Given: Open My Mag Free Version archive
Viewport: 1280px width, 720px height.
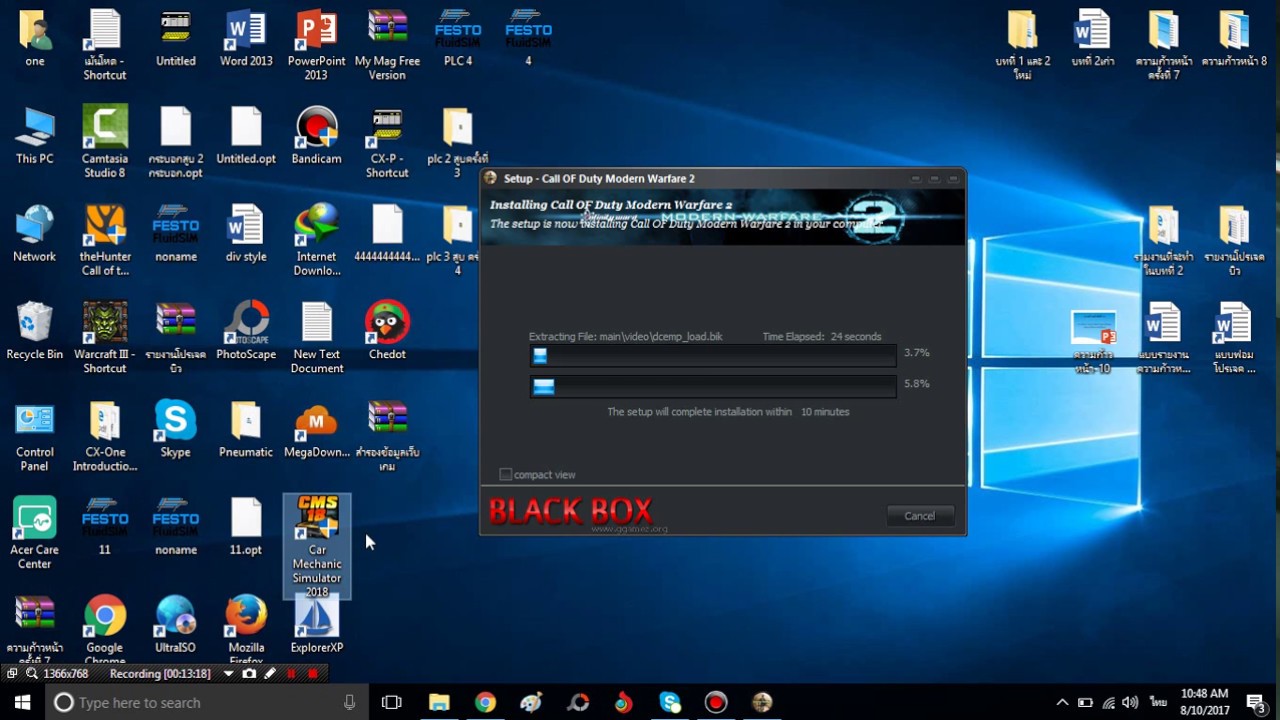Looking at the screenshot, I should (x=387, y=45).
